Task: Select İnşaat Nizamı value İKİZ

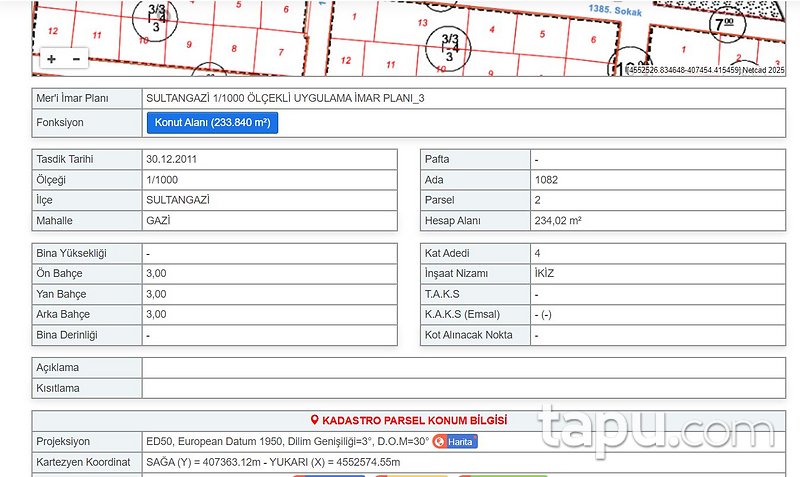Action: pyautogui.click(x=544, y=273)
